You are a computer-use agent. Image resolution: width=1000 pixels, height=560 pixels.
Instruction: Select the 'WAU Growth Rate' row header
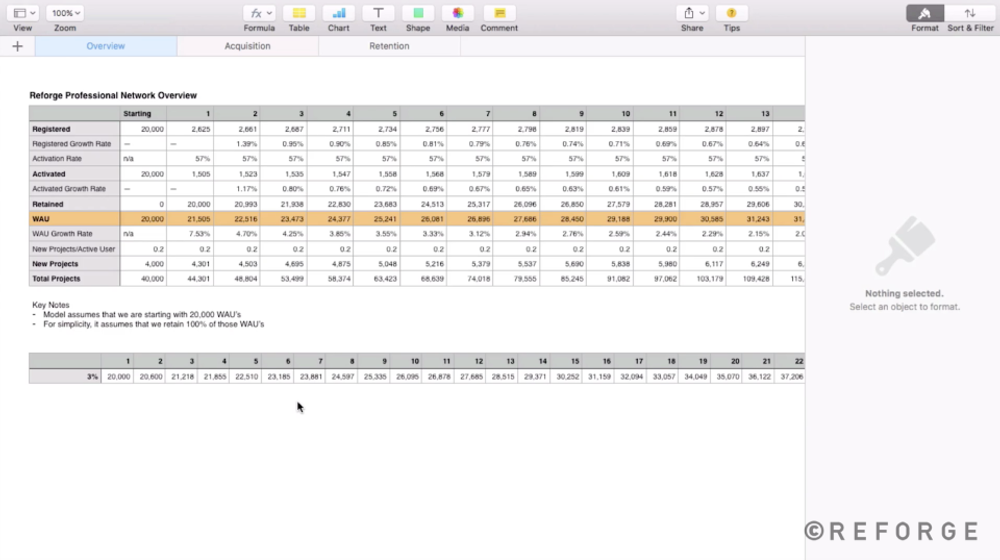[74, 233]
